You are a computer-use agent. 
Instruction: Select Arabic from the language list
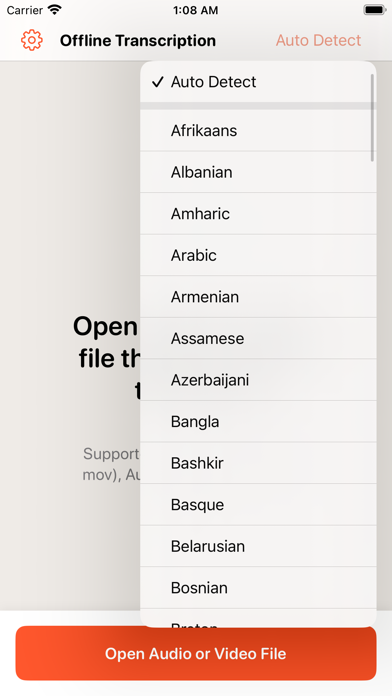pos(258,255)
